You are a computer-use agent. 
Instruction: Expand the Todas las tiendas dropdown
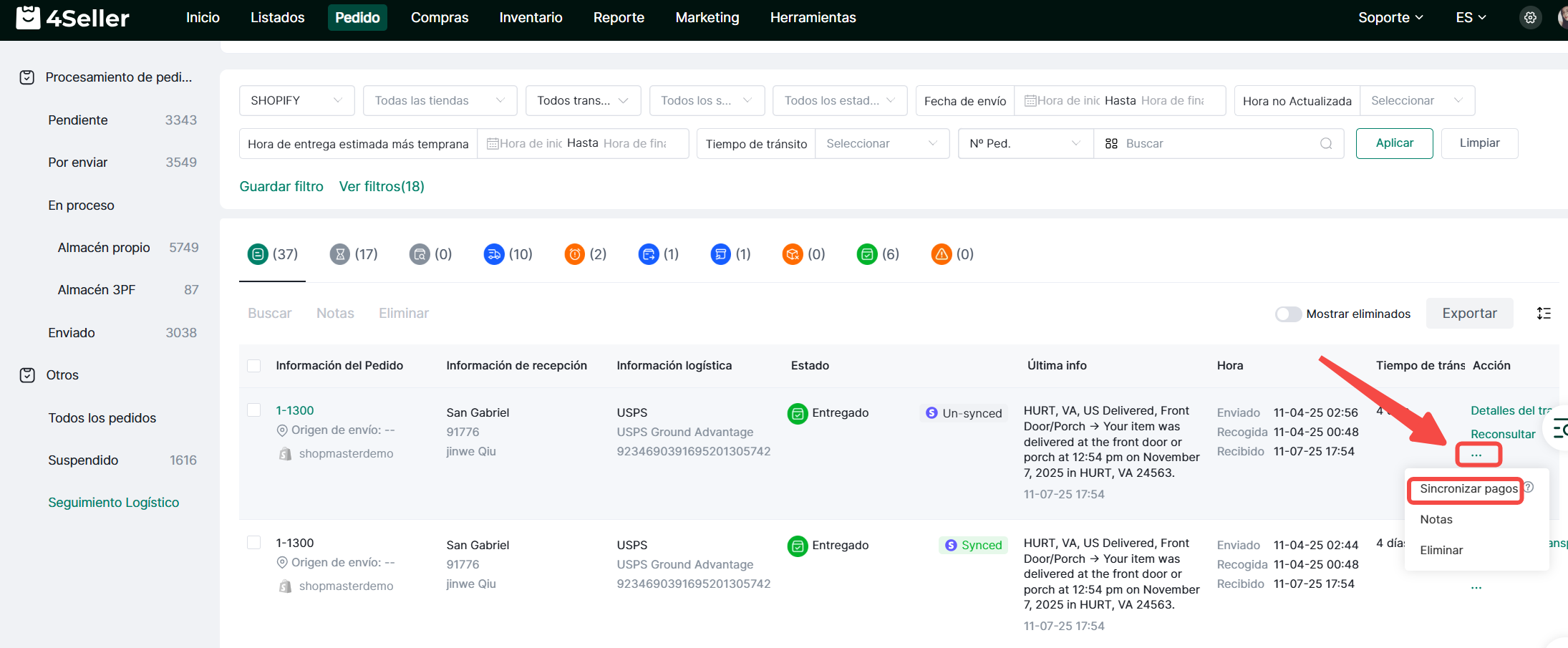pos(440,101)
